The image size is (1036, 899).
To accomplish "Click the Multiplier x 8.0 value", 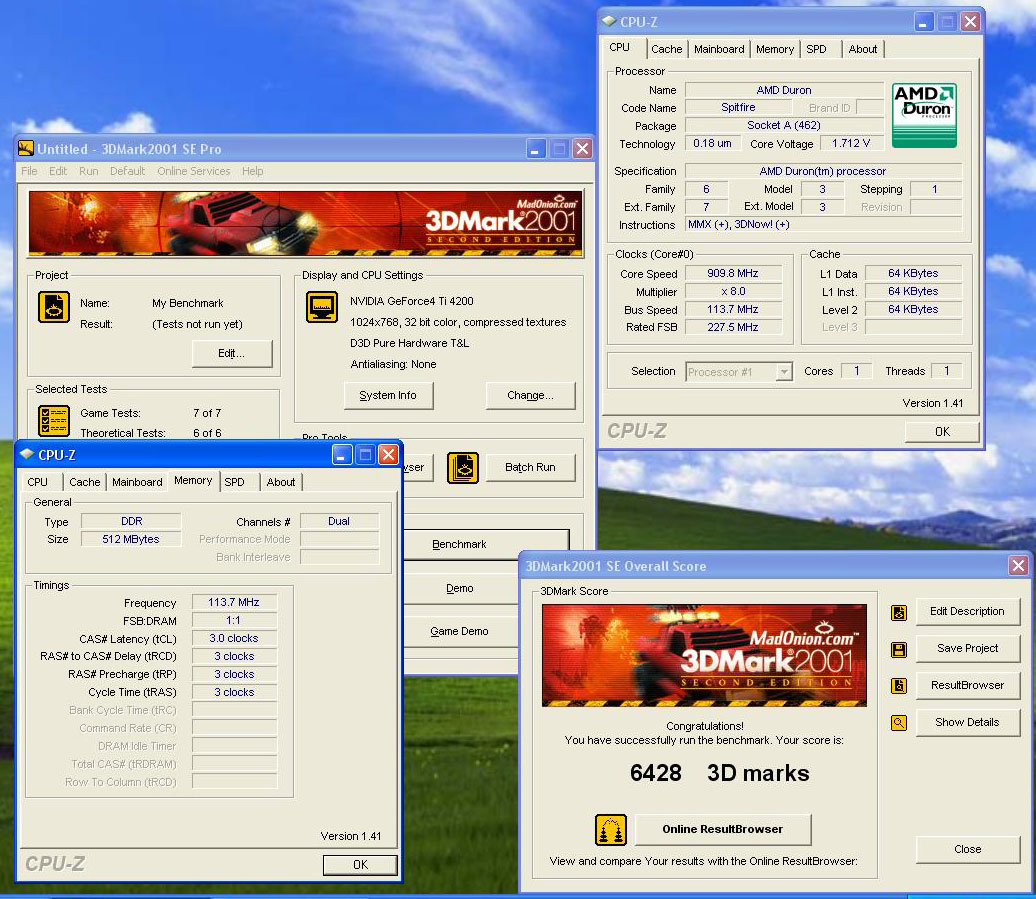I will pyautogui.click(x=733, y=291).
